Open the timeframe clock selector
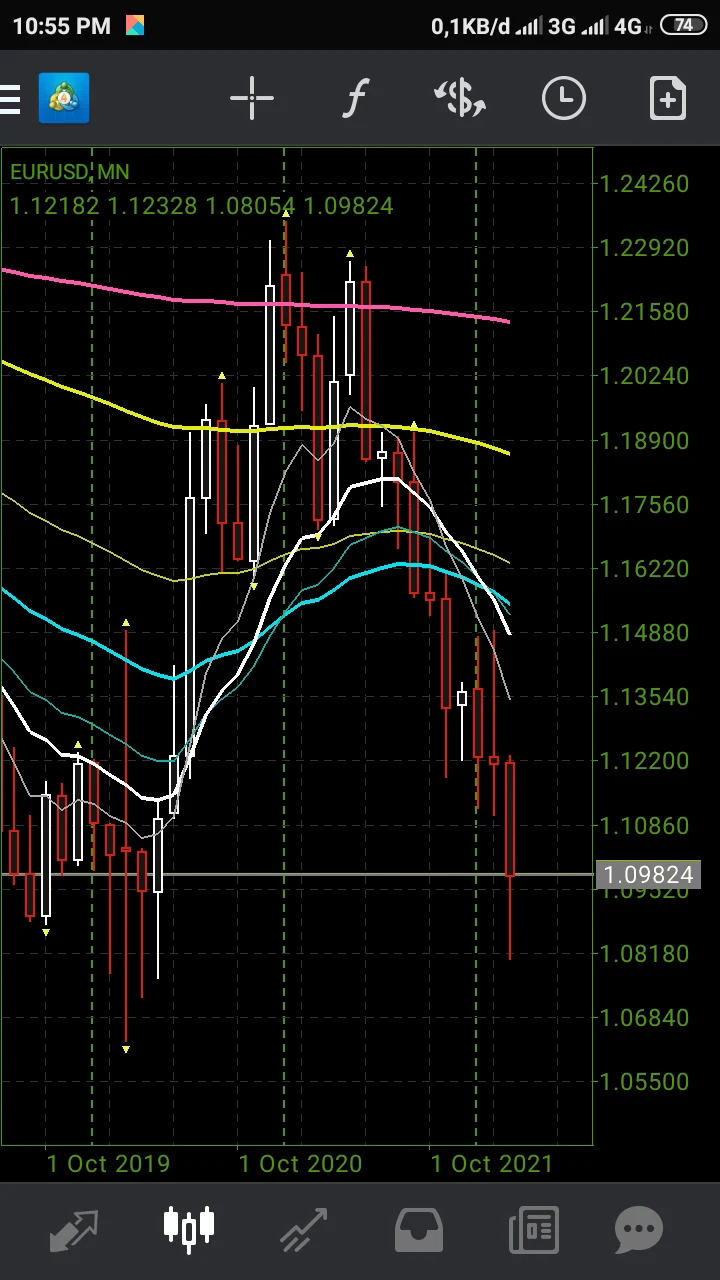The height and width of the screenshot is (1280, 720). click(564, 98)
